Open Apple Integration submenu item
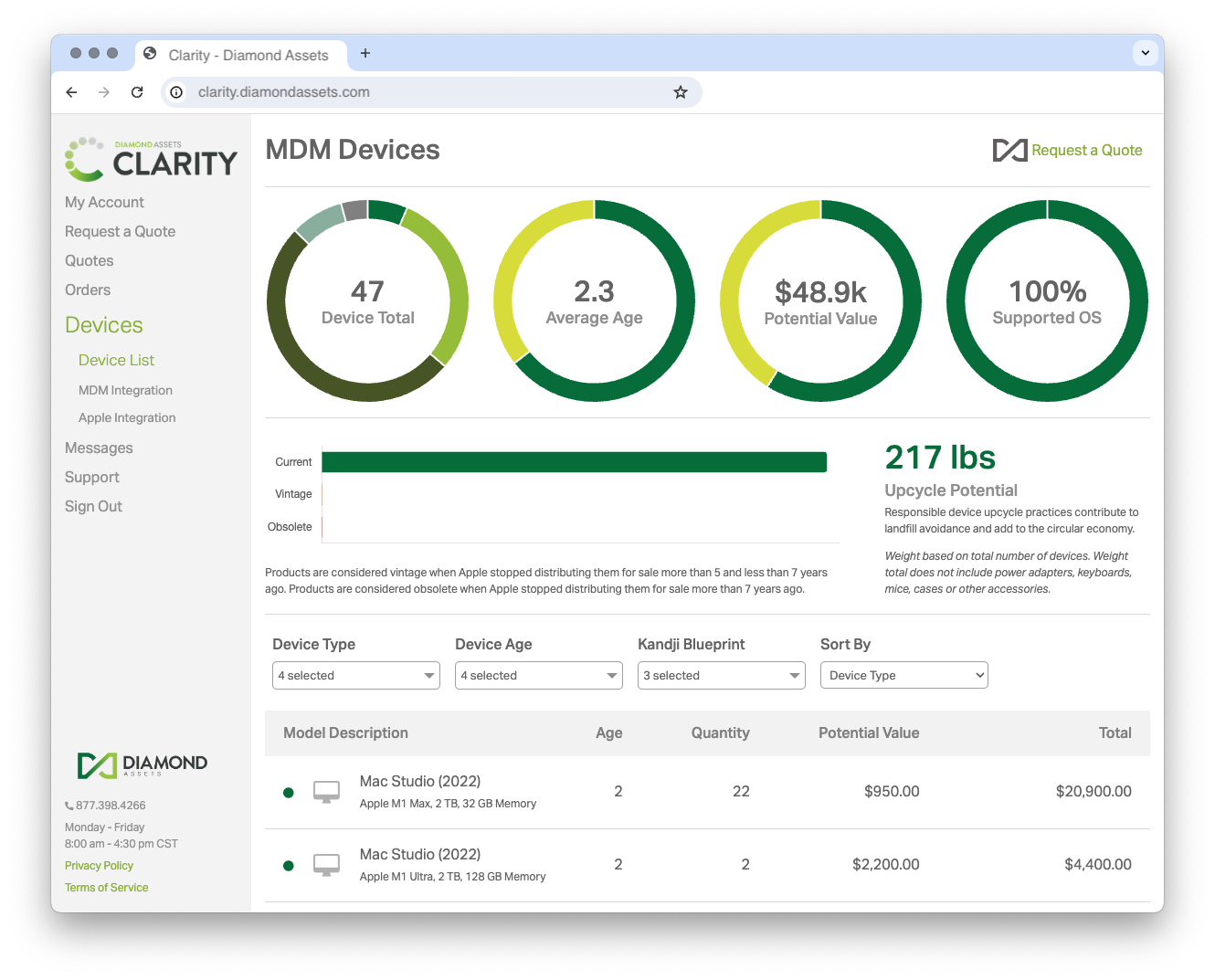 click(x=127, y=418)
